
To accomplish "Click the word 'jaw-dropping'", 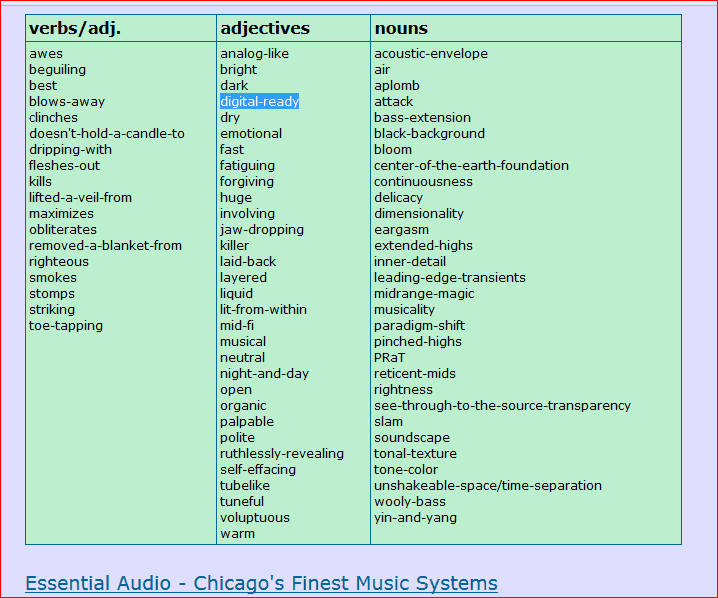I will [x=262, y=230].
